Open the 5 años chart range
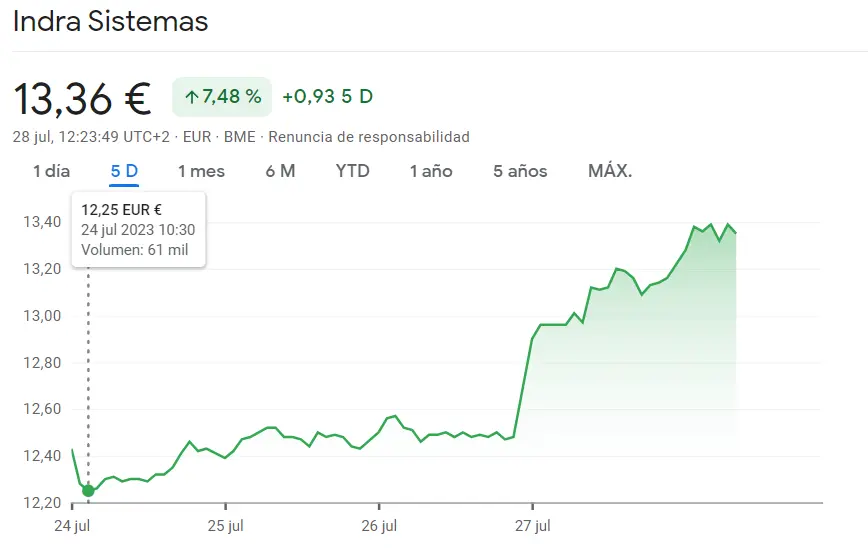This screenshot has height=551, width=868. (x=520, y=171)
